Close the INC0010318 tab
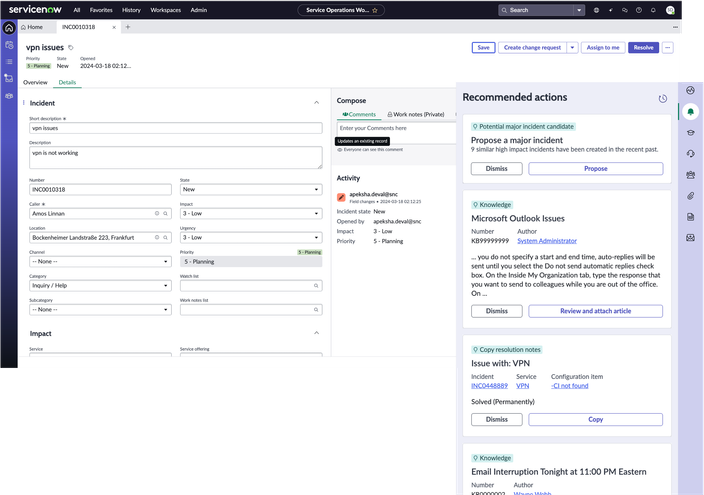This screenshot has width=704, height=495. 114,27
